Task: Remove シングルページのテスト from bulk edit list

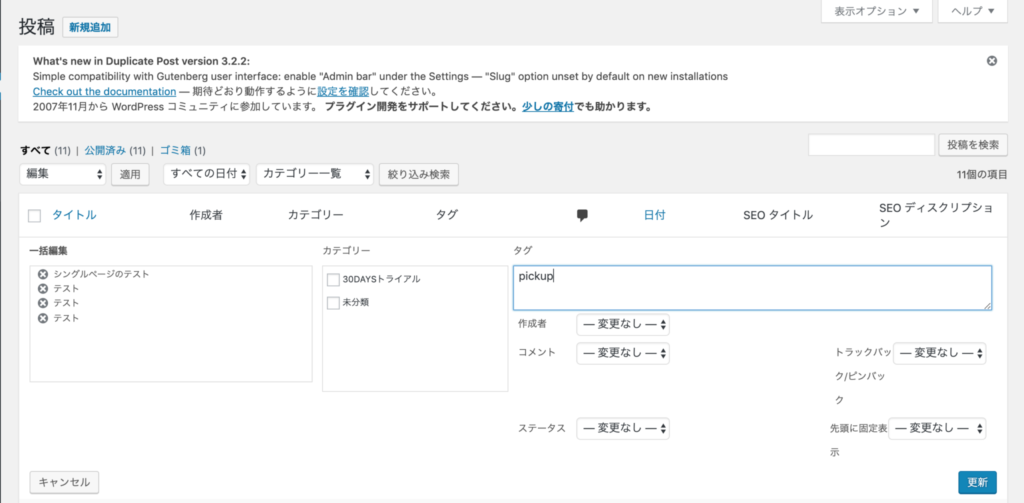Action: (x=43, y=274)
